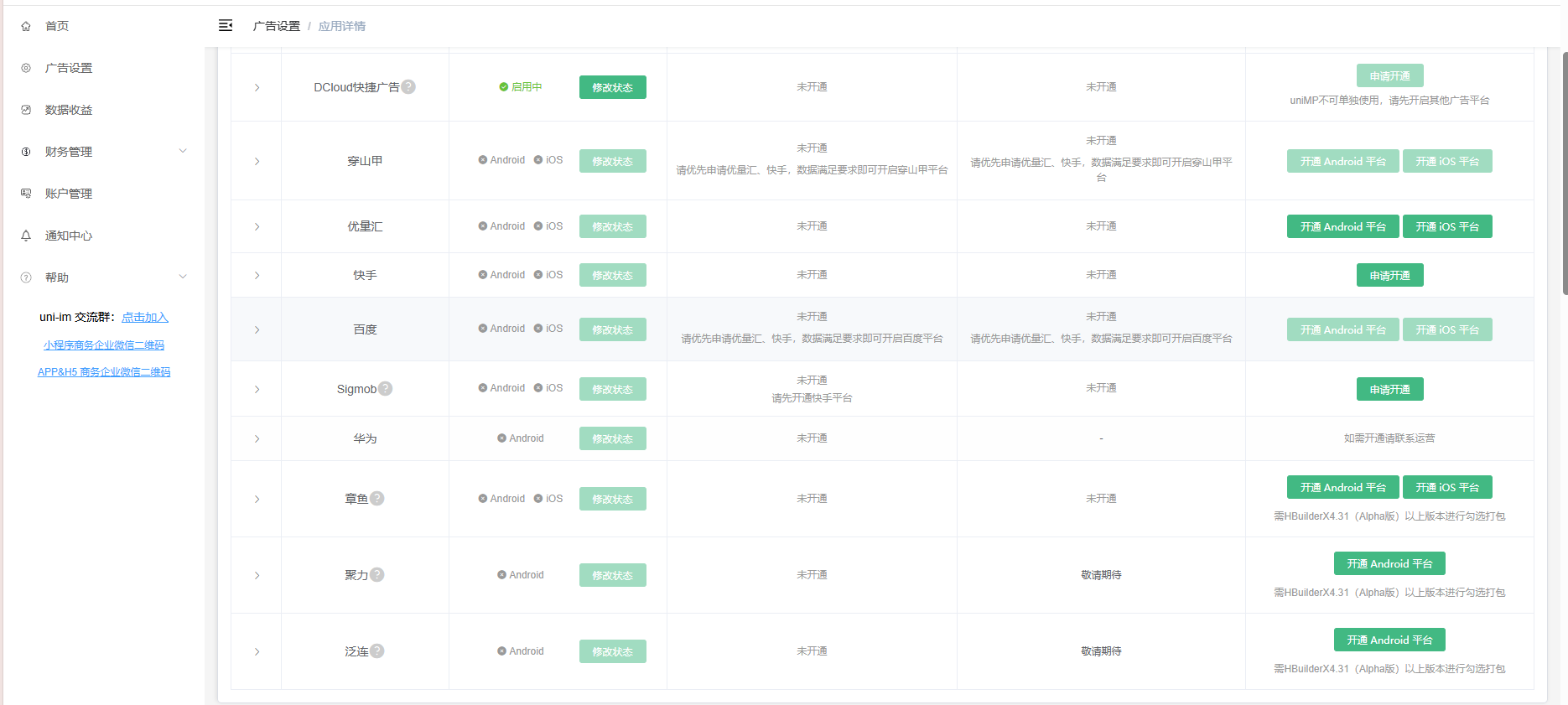Expand the 帮助 submenu arrow
Viewport: 1568px width, 705px height.
(x=183, y=277)
